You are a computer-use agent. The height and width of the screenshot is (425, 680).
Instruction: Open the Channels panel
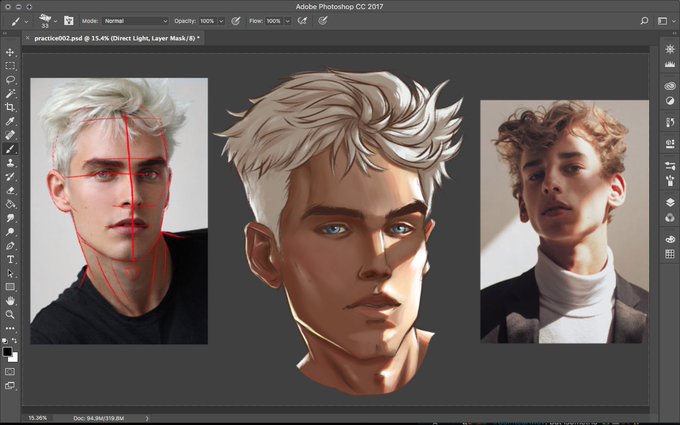pyautogui.click(x=670, y=218)
